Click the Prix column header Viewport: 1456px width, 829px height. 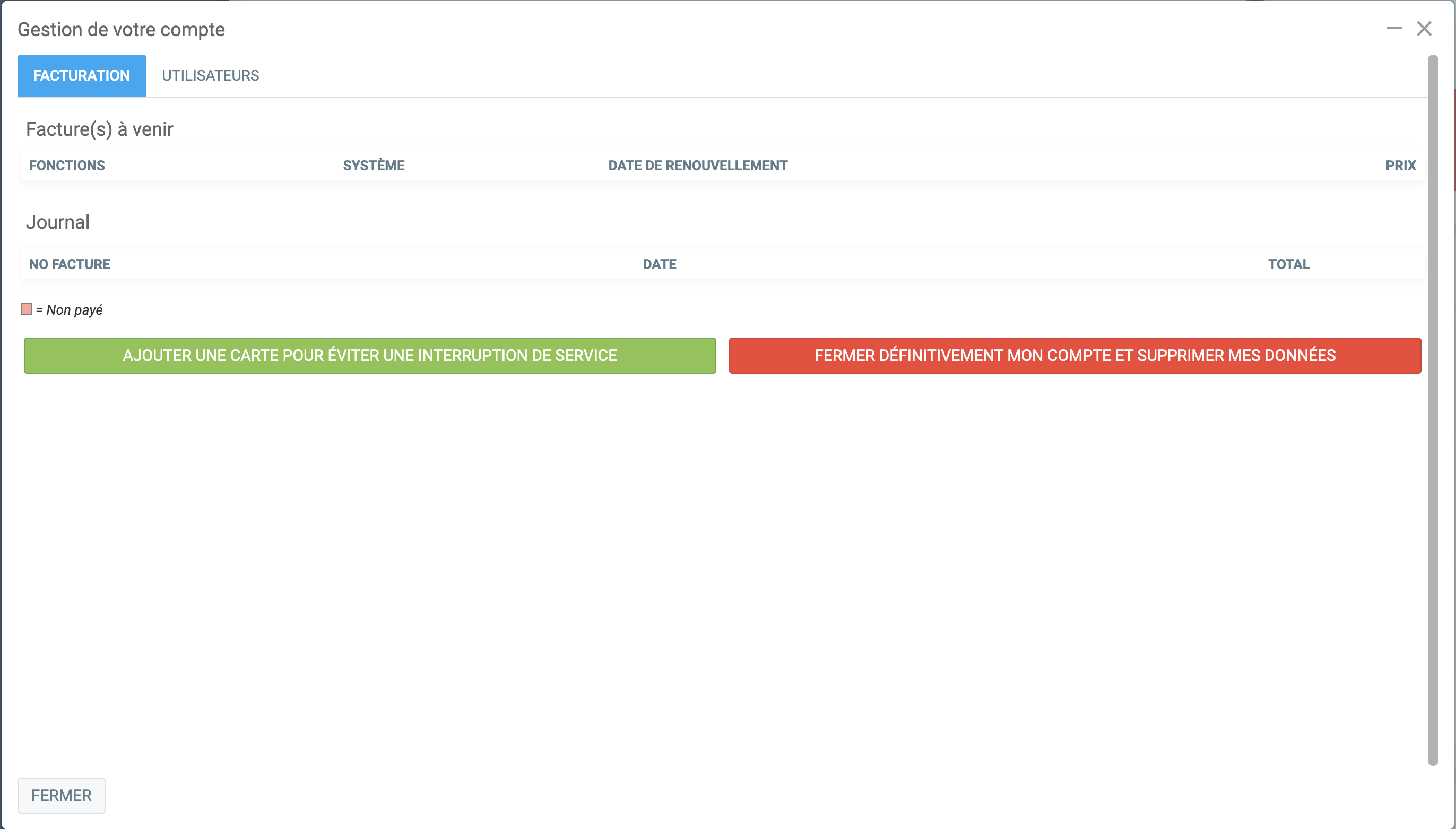point(1400,166)
